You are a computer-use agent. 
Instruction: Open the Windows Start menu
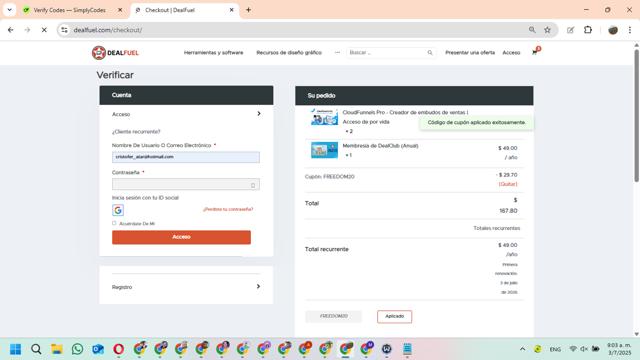(x=16, y=349)
